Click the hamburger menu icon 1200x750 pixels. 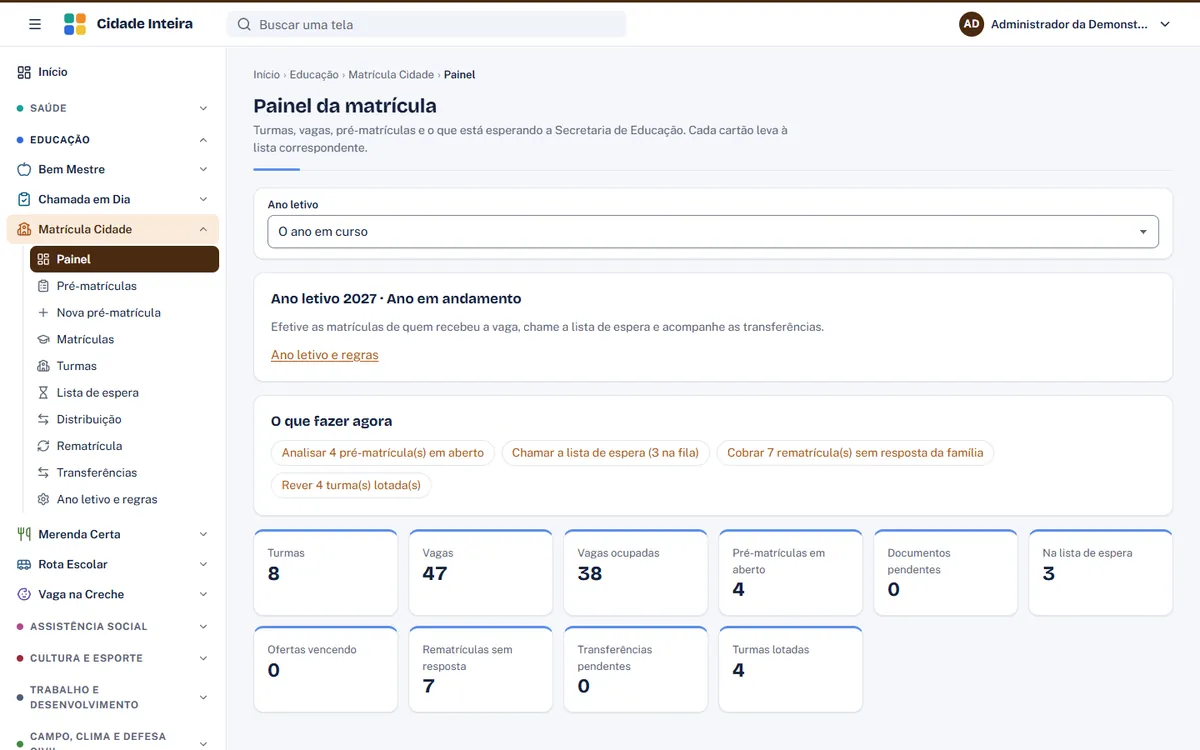pos(35,24)
